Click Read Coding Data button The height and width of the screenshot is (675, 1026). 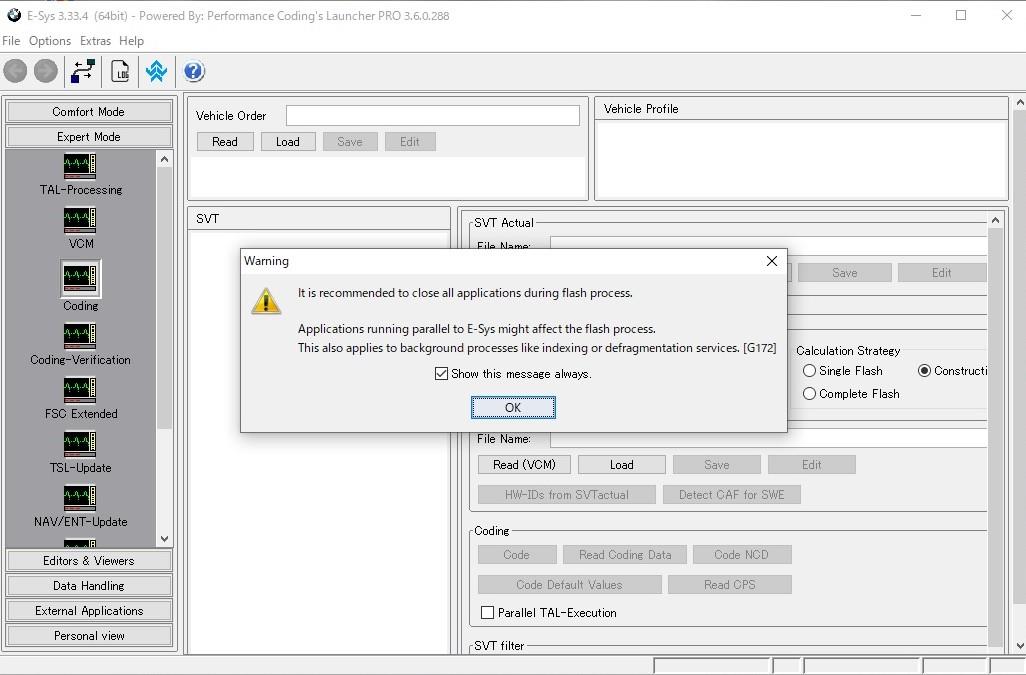point(625,555)
